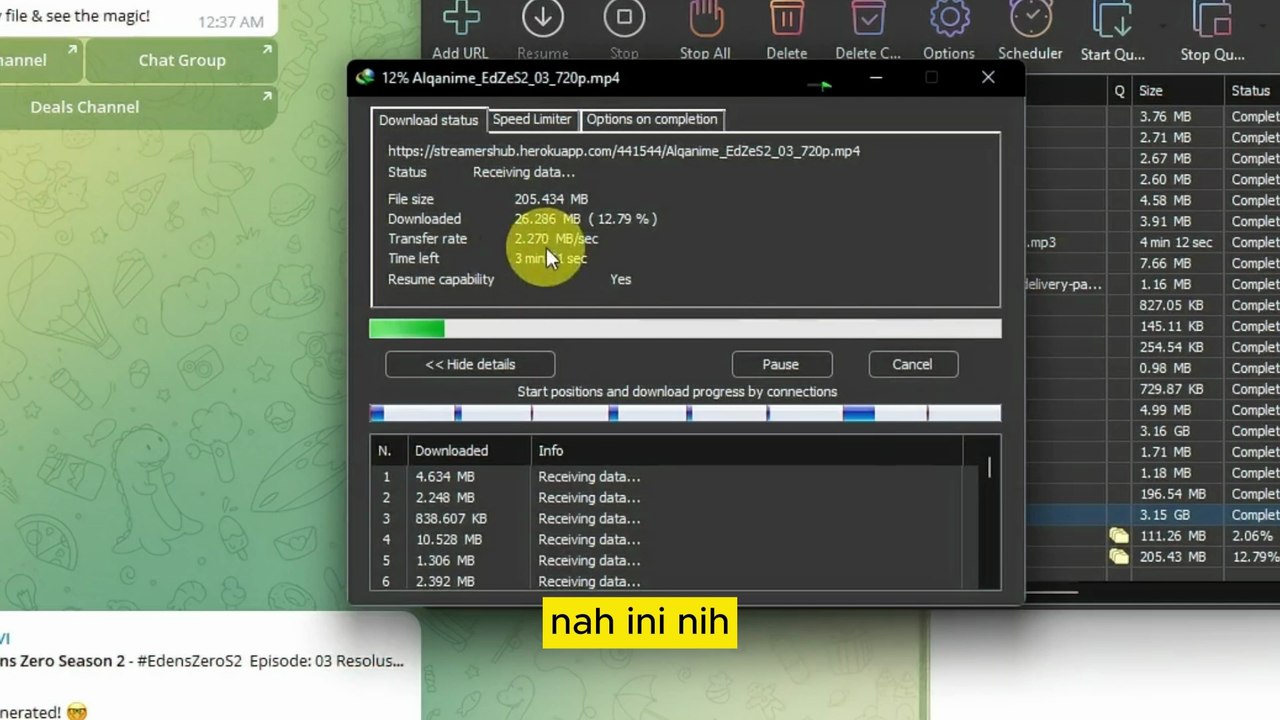Click the green overall download progress bar
Screen dimensions: 1280x720
(x=685, y=328)
